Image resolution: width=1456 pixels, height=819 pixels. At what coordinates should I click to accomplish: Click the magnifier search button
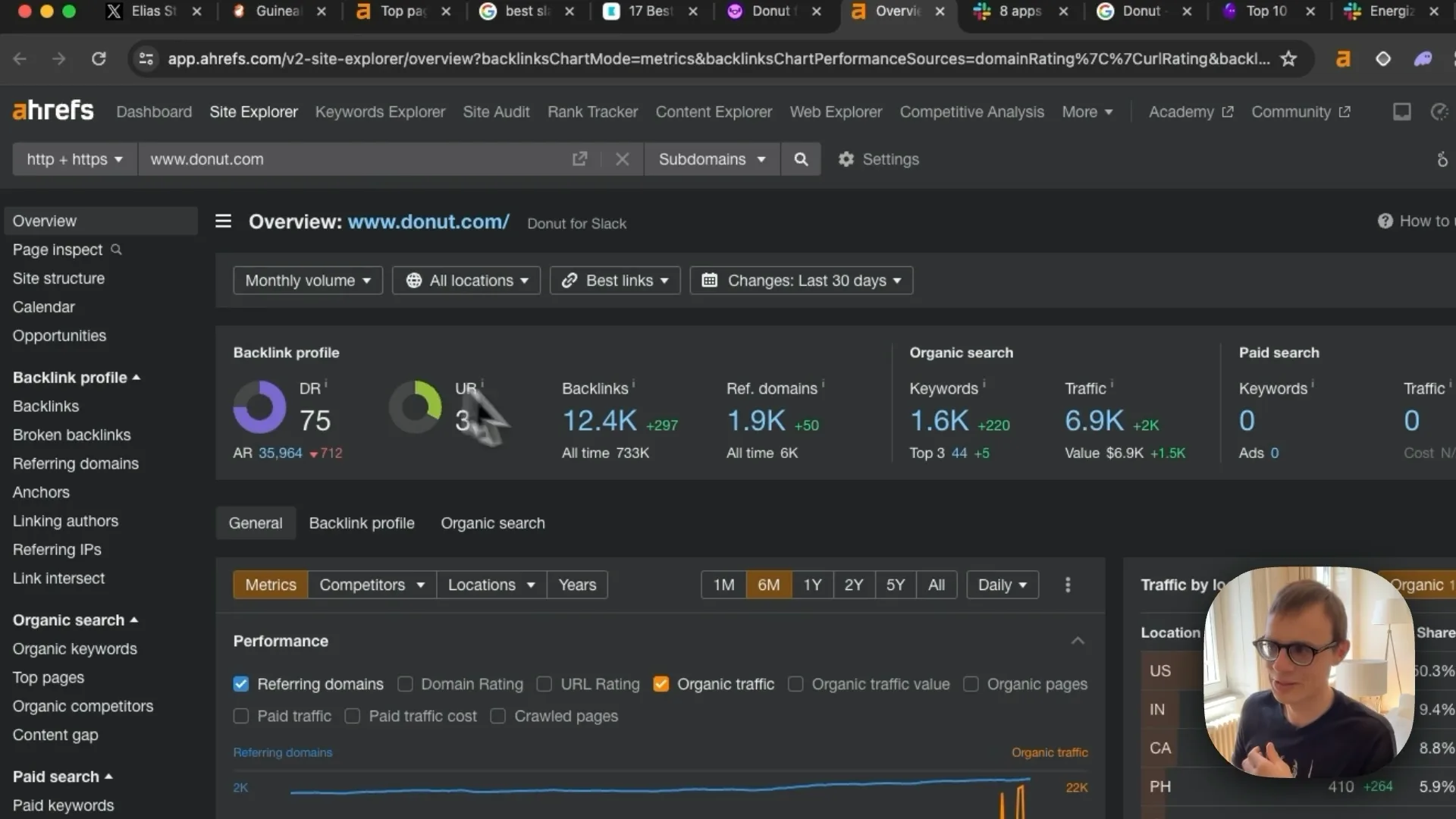coord(801,158)
